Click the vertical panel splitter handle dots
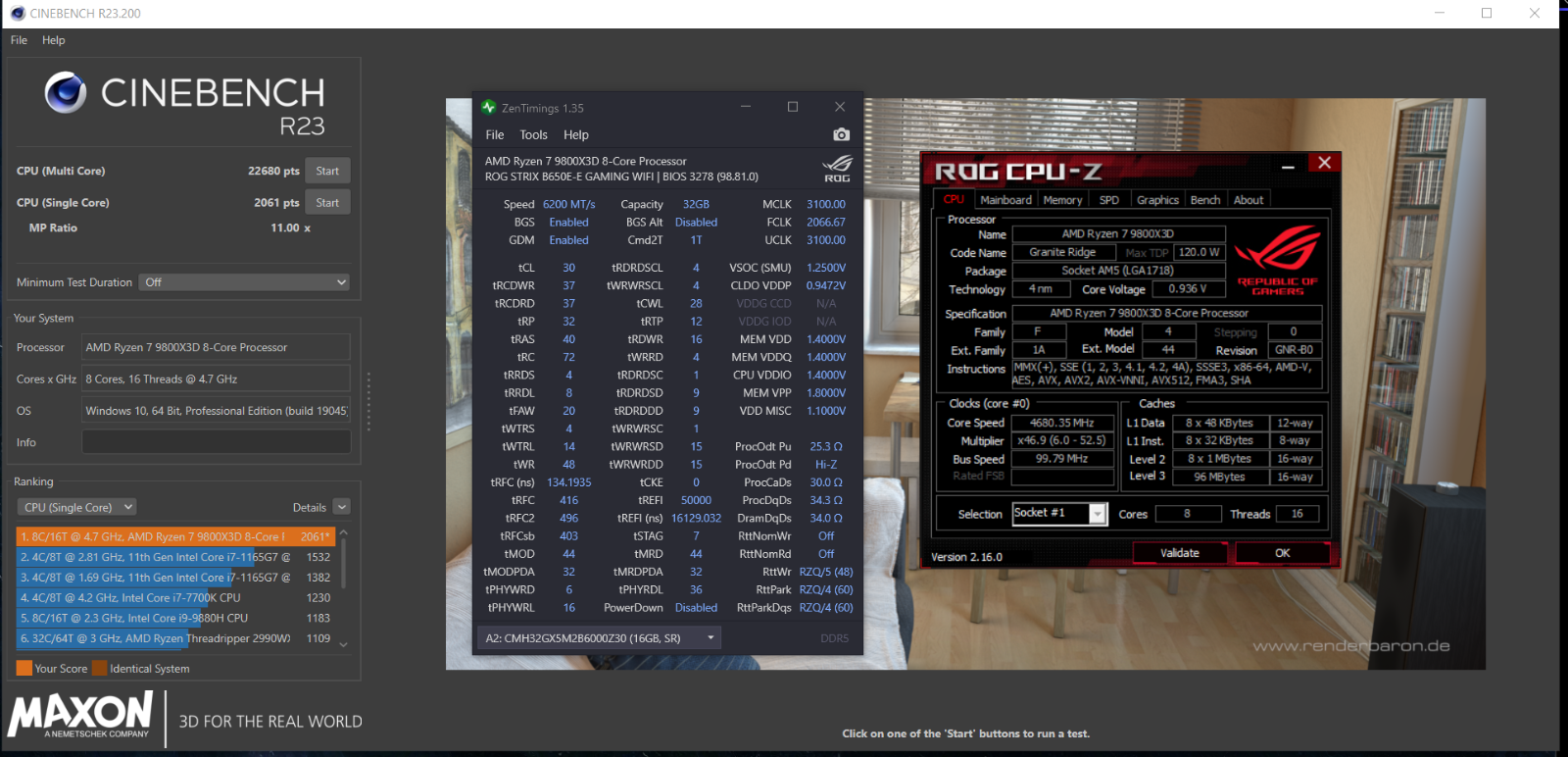 coord(368,402)
